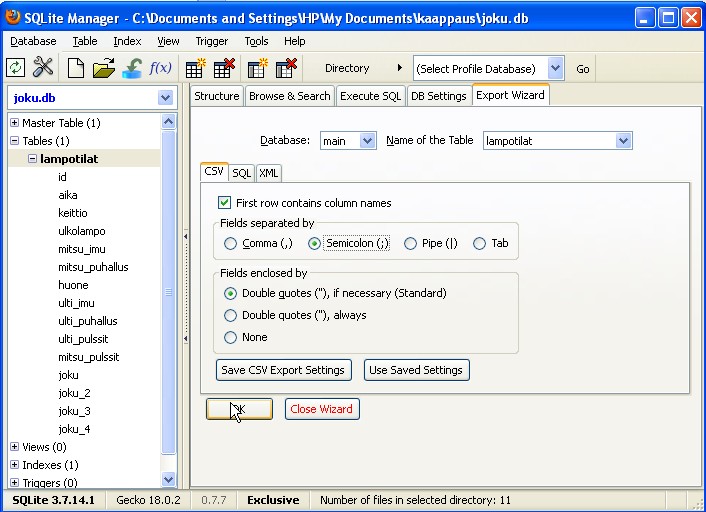The width and height of the screenshot is (706, 512).
Task: Open the Options wrench-and-screwdriver icon
Action: coord(43,68)
